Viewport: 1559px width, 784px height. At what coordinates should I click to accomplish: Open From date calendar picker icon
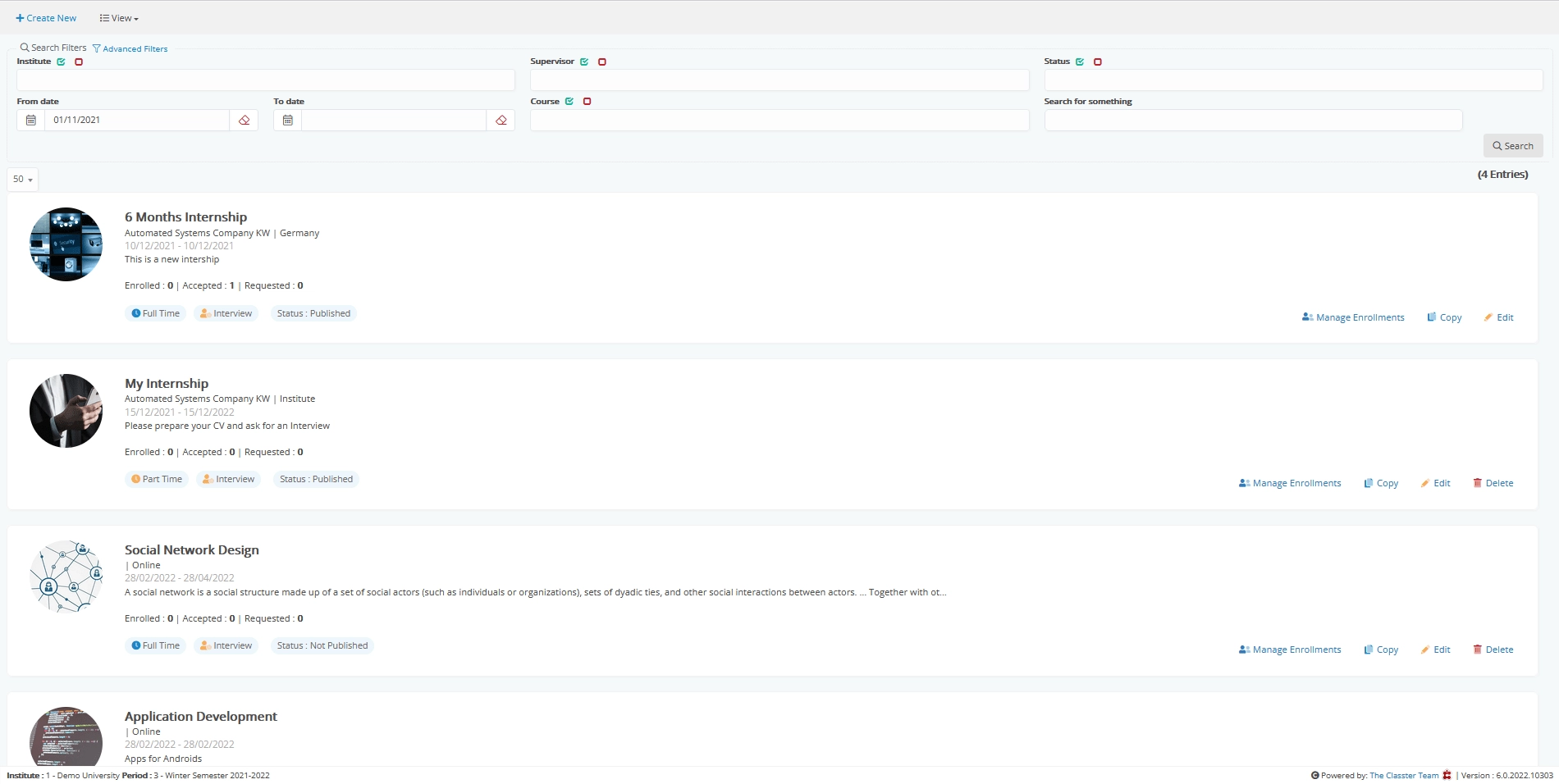(x=31, y=120)
